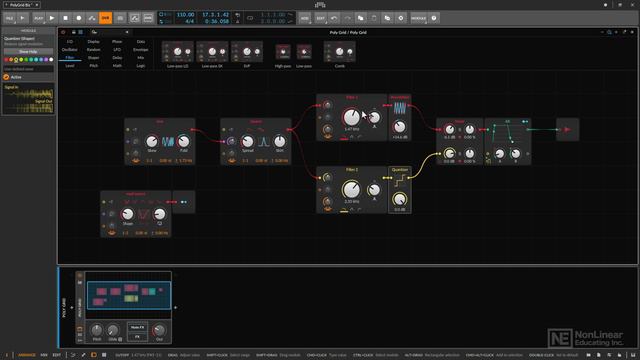This screenshot has width=640, height=360.
Task: Click the Filter 2 cutoff knob
Action: 351,189
